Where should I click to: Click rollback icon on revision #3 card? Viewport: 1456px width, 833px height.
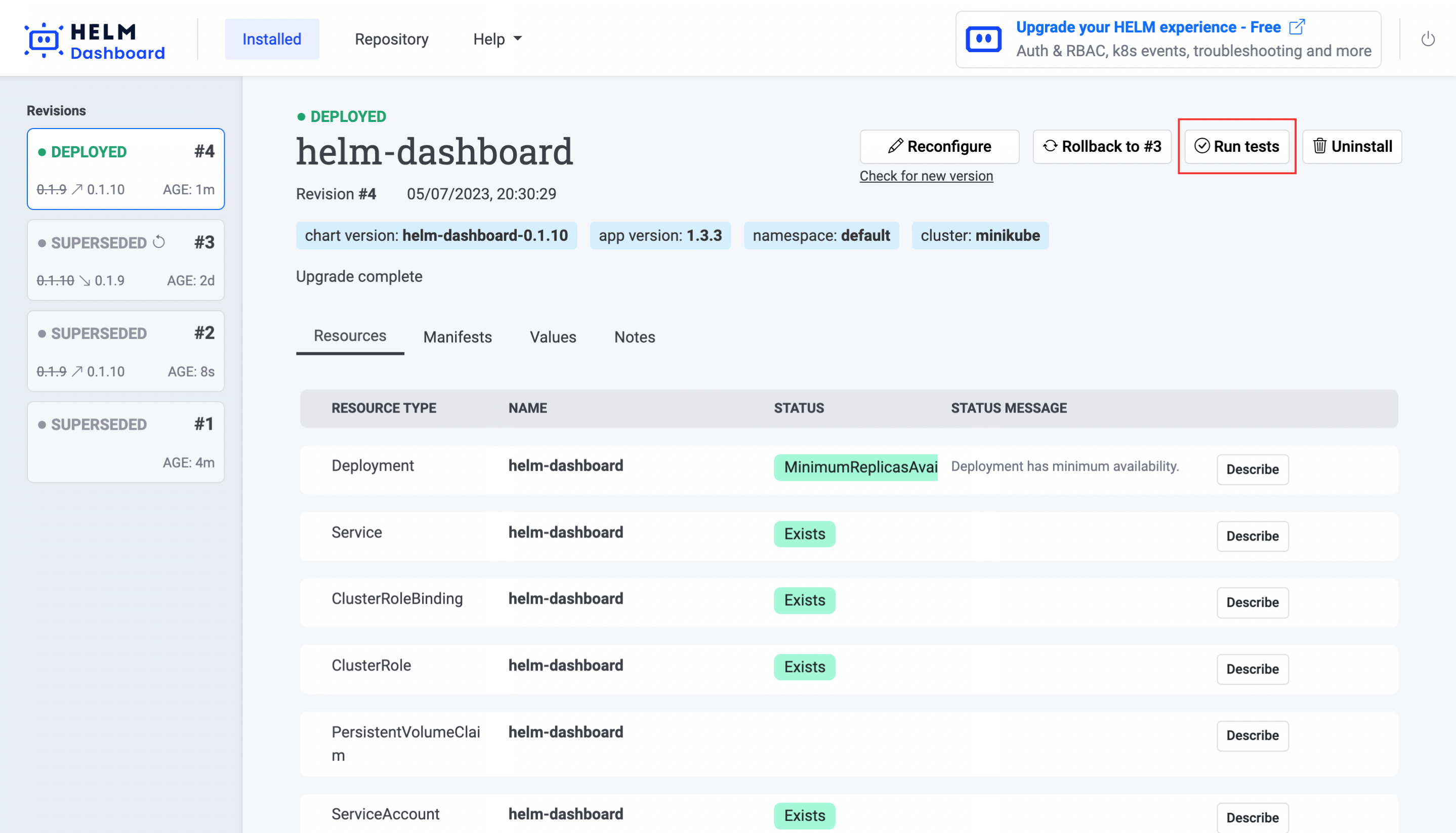[159, 242]
